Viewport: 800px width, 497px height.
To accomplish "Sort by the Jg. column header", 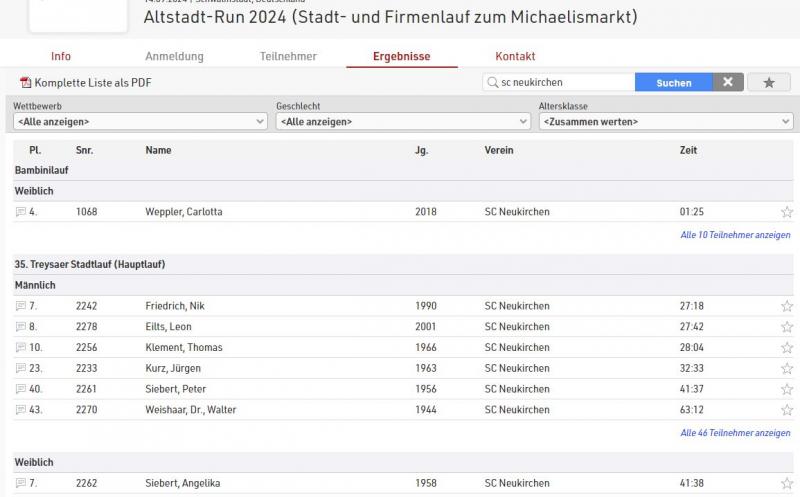I will [x=421, y=151].
